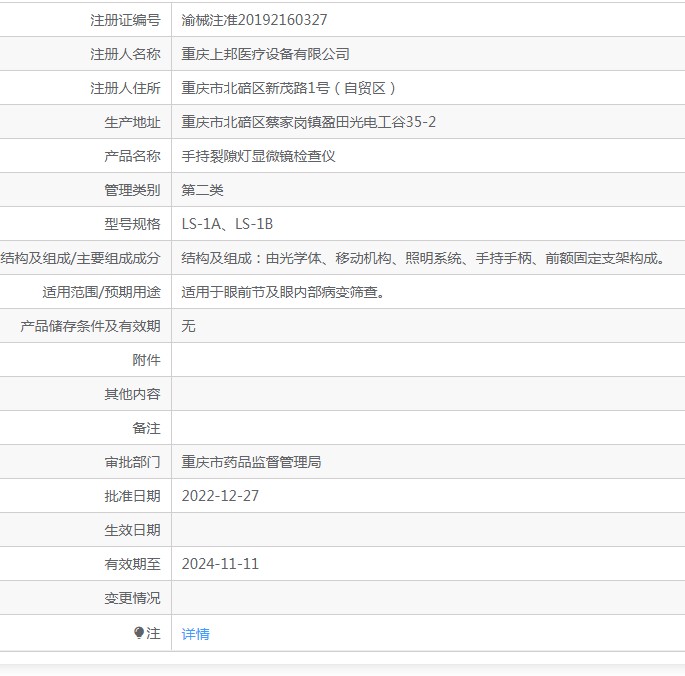The height and width of the screenshot is (676, 685).
Task: Click the 适用范围/预期用途 label
Action: point(101,292)
